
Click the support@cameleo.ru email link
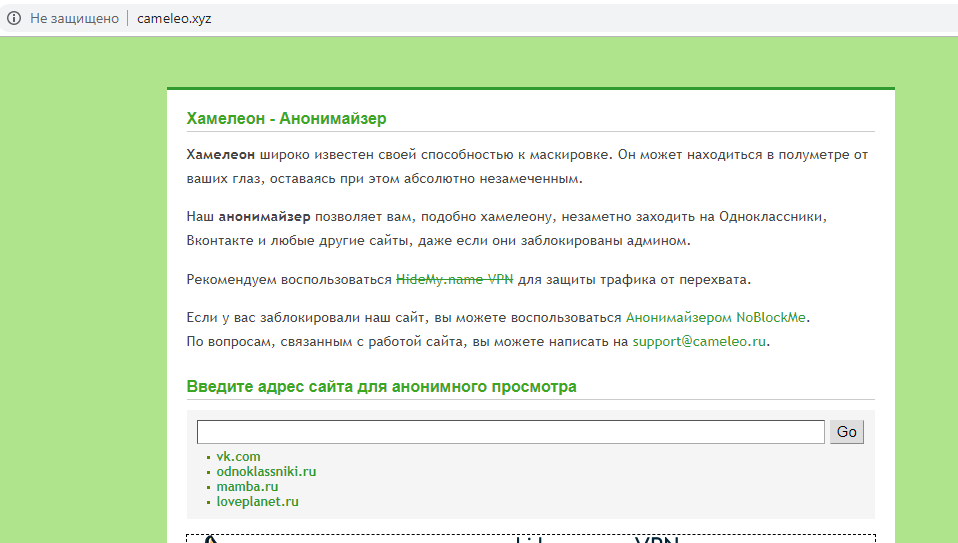(699, 341)
